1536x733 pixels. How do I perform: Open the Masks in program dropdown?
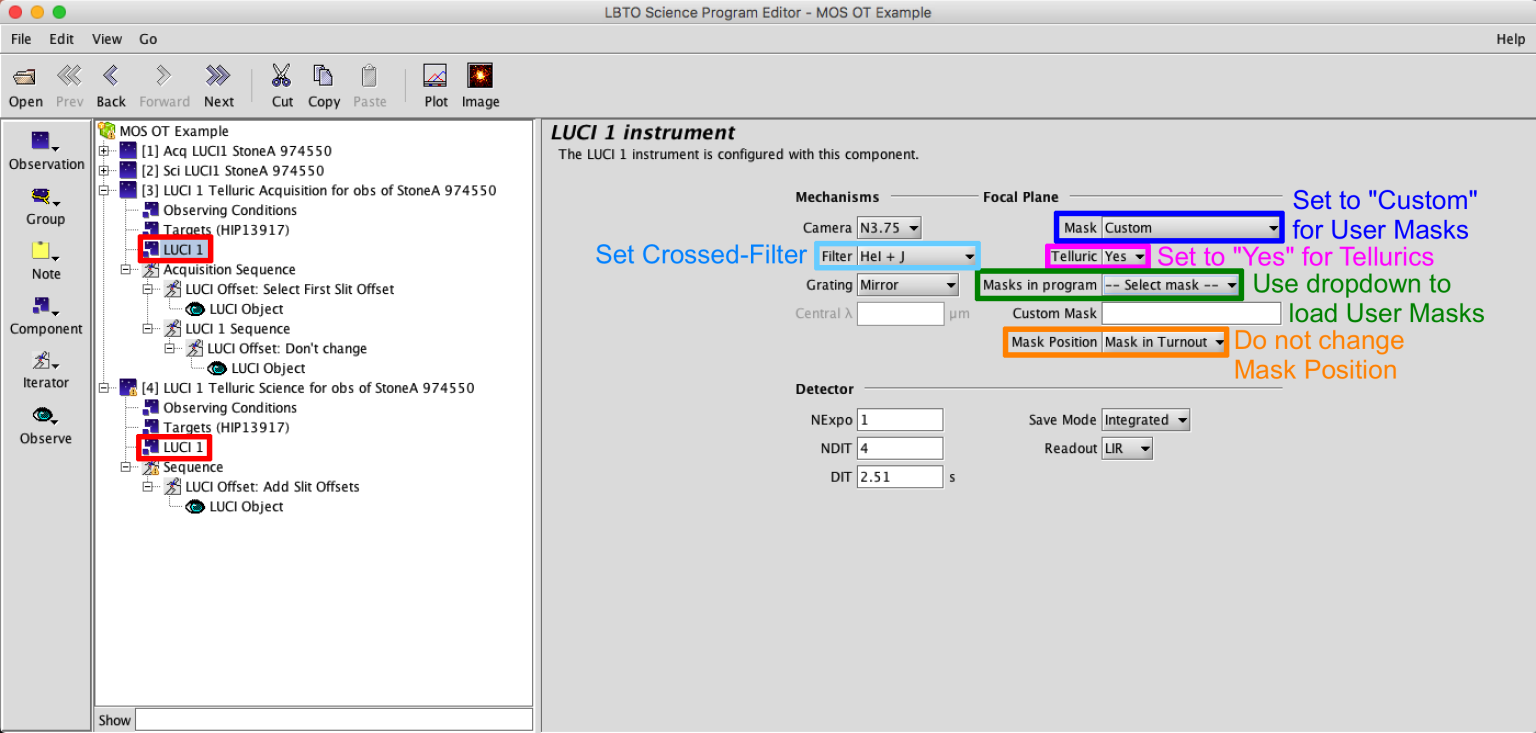[x=1171, y=285]
